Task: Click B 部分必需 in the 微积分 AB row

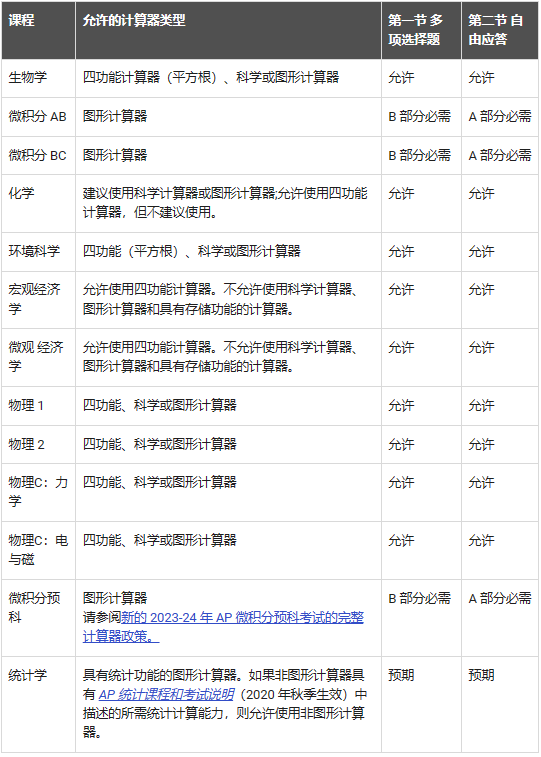Action: click(x=419, y=116)
